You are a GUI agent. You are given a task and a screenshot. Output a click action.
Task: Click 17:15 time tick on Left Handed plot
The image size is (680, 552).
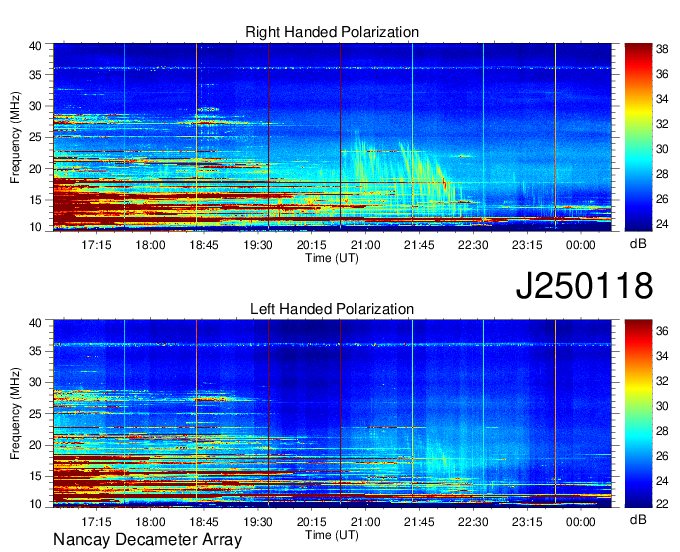(x=96, y=522)
